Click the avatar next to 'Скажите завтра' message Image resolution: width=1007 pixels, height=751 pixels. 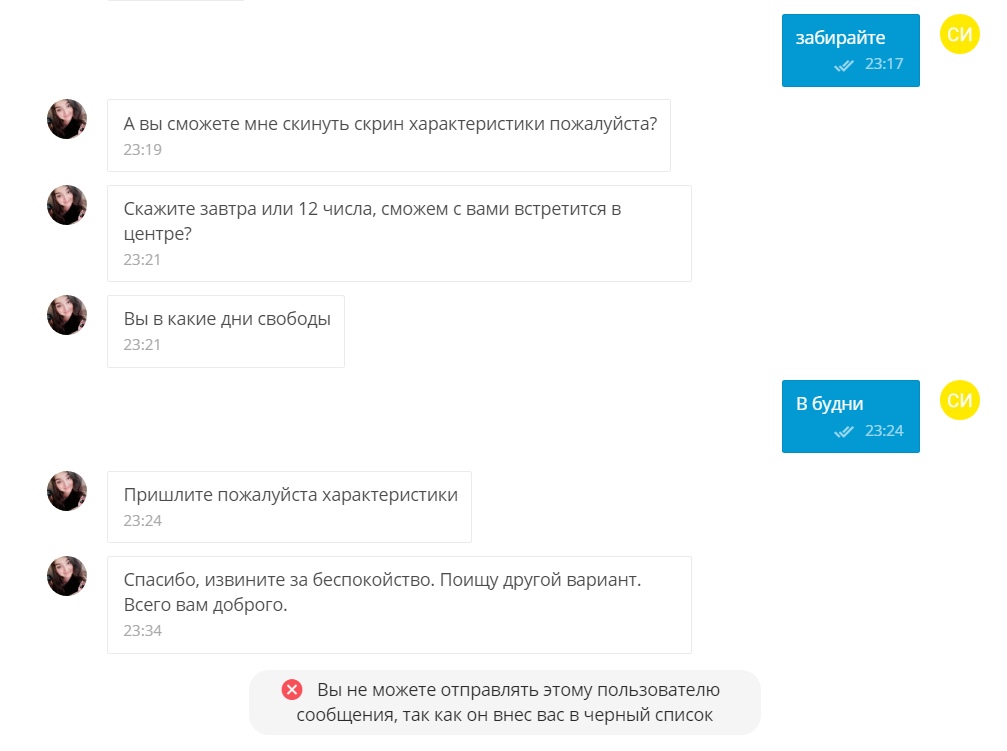(67, 205)
